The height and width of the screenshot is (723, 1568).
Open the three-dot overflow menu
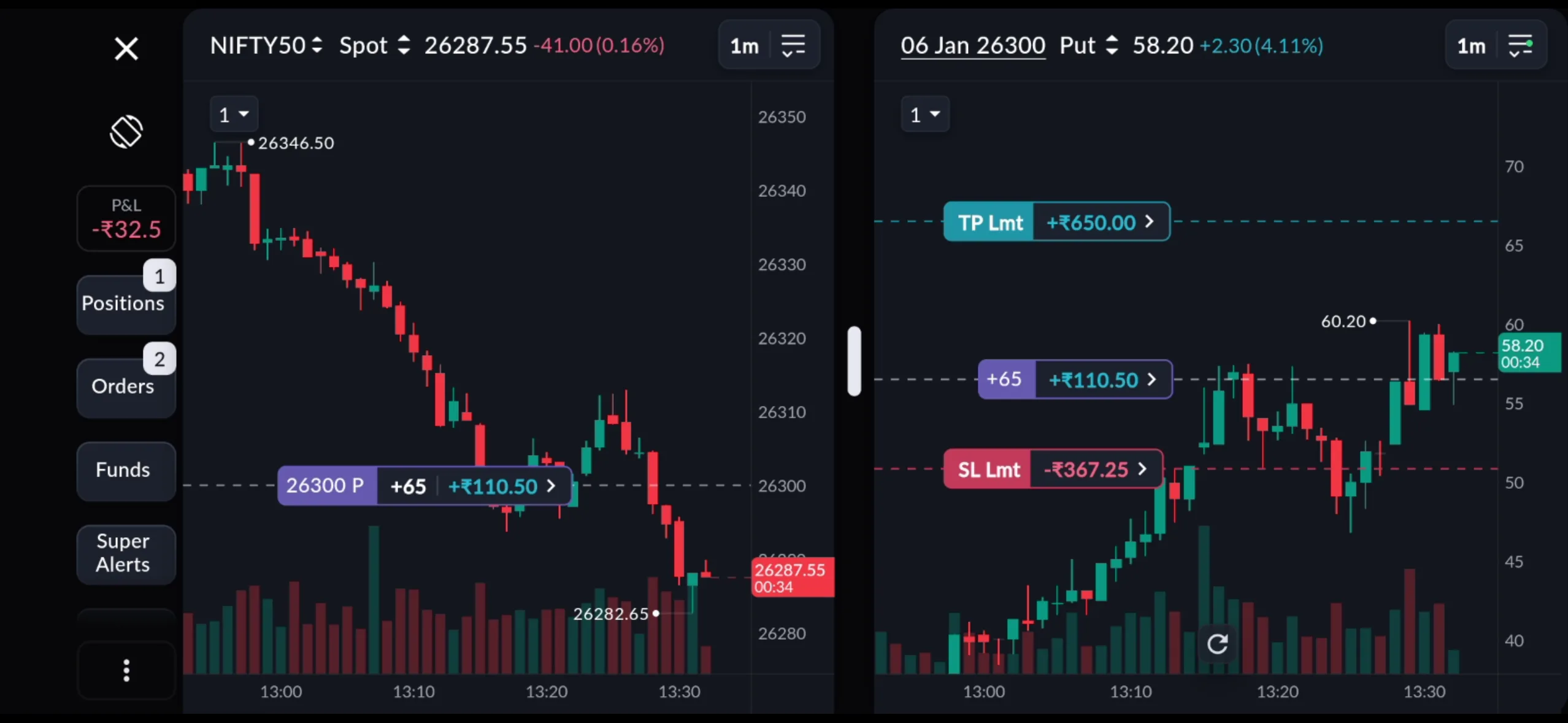[126, 670]
